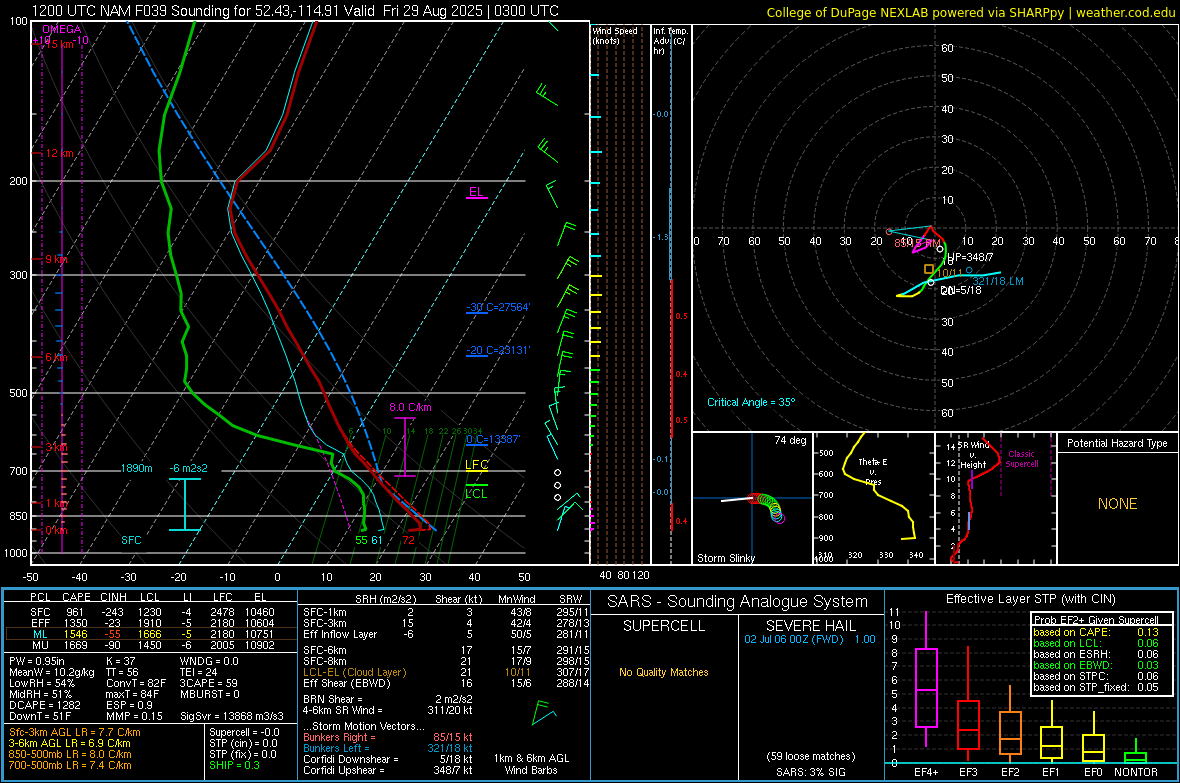Image resolution: width=1180 pixels, height=783 pixels.
Task: Click the Eff Shear (EBWD) row
Action: click(446, 684)
